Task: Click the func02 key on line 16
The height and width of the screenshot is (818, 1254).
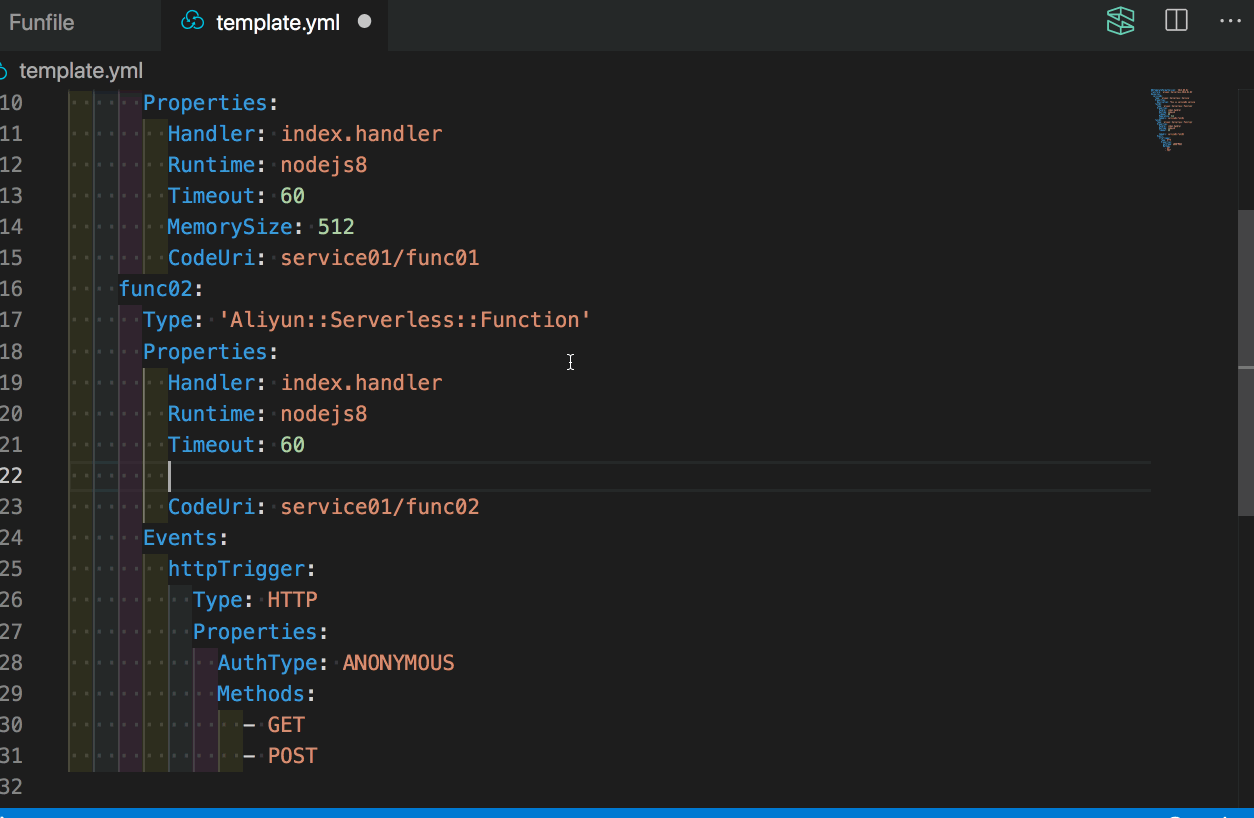Action: tap(155, 289)
